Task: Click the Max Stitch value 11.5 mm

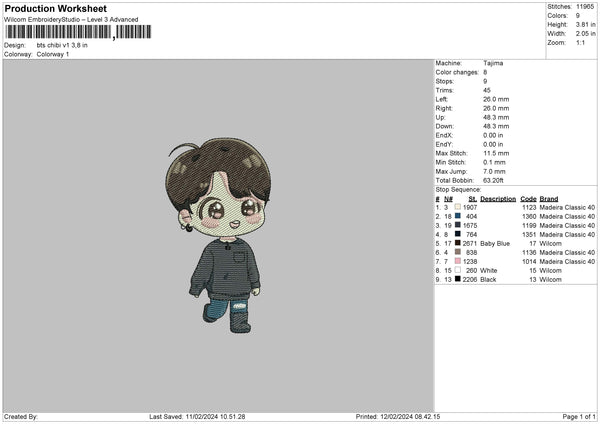Action: tap(496, 153)
